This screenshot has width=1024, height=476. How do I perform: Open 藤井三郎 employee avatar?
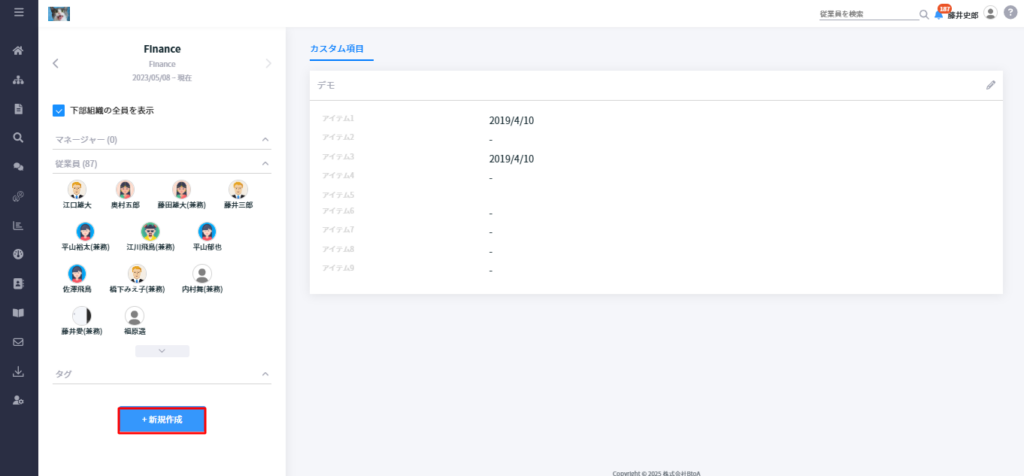238,189
